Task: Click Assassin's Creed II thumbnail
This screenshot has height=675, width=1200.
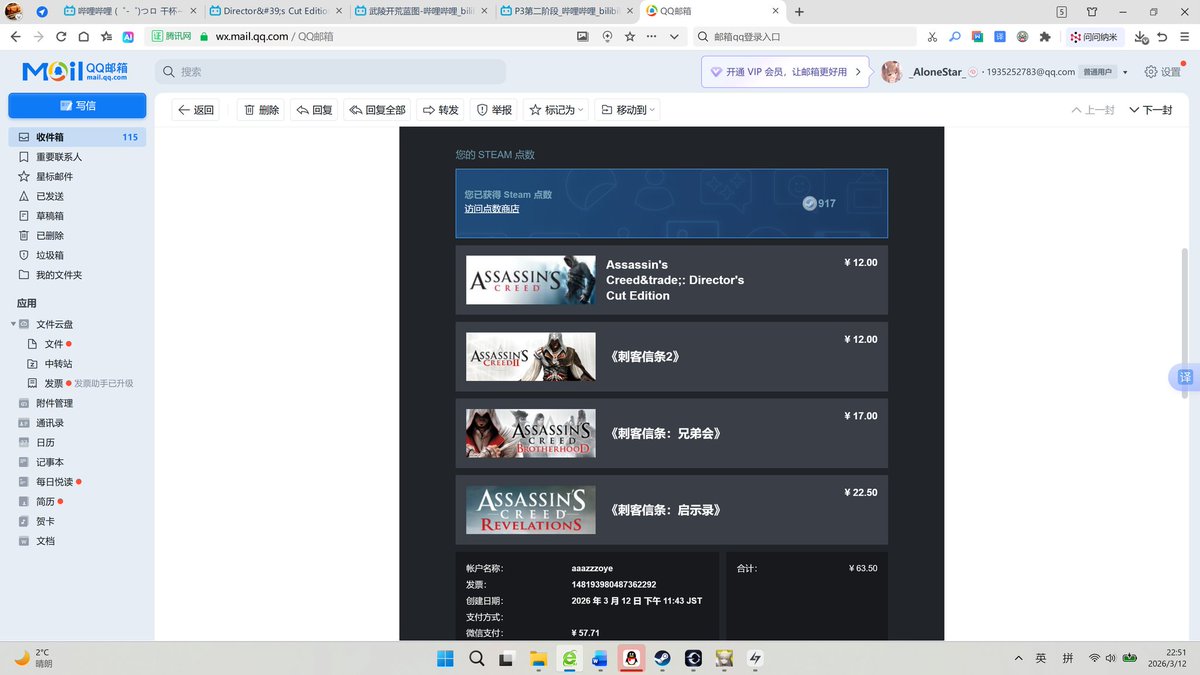Action: [x=531, y=357]
